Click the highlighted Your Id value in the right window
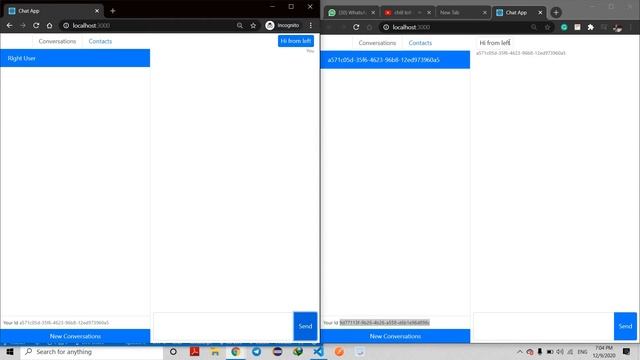 pyautogui.click(x=384, y=322)
